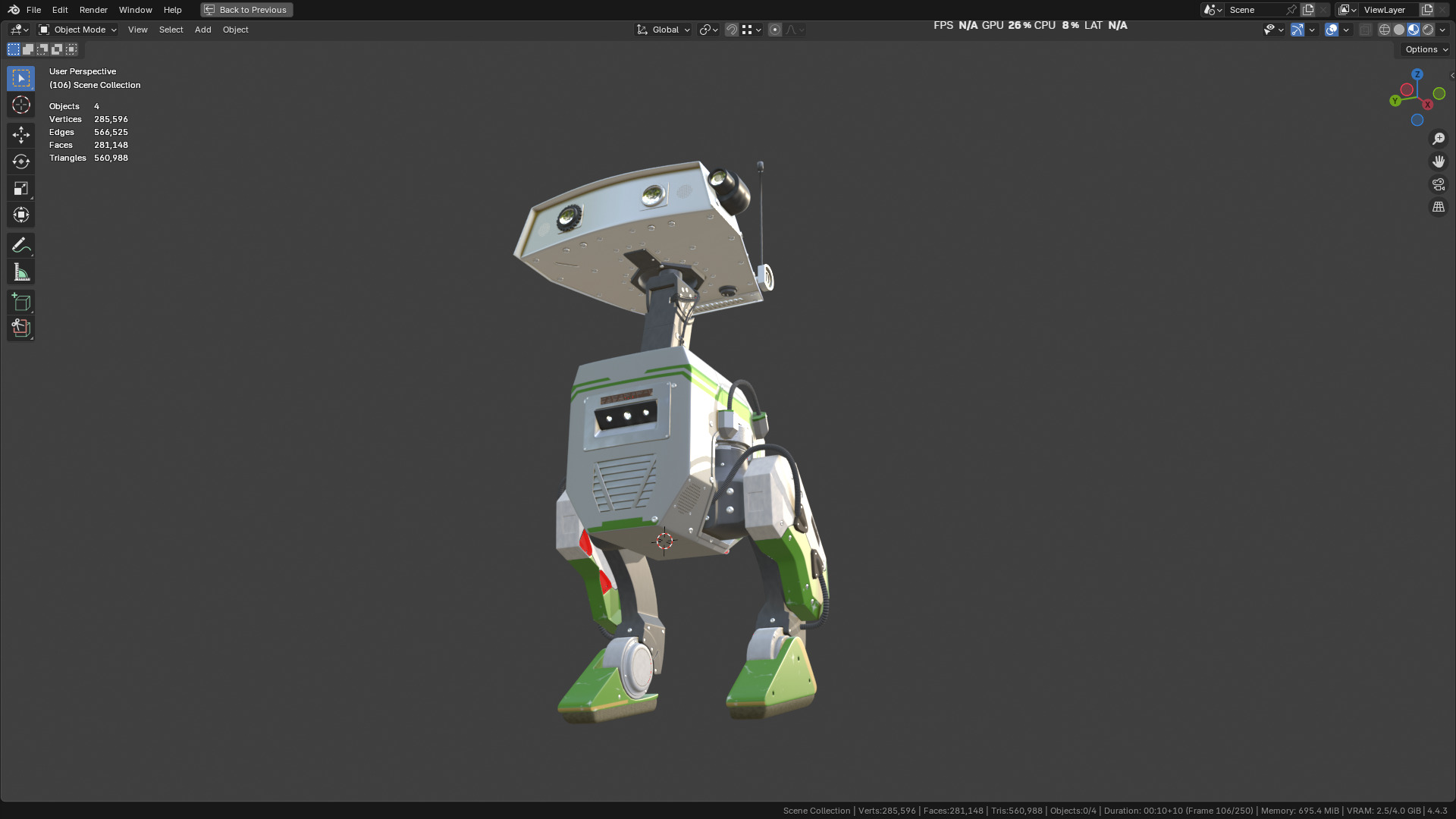Select the Scale tool

coord(20,188)
